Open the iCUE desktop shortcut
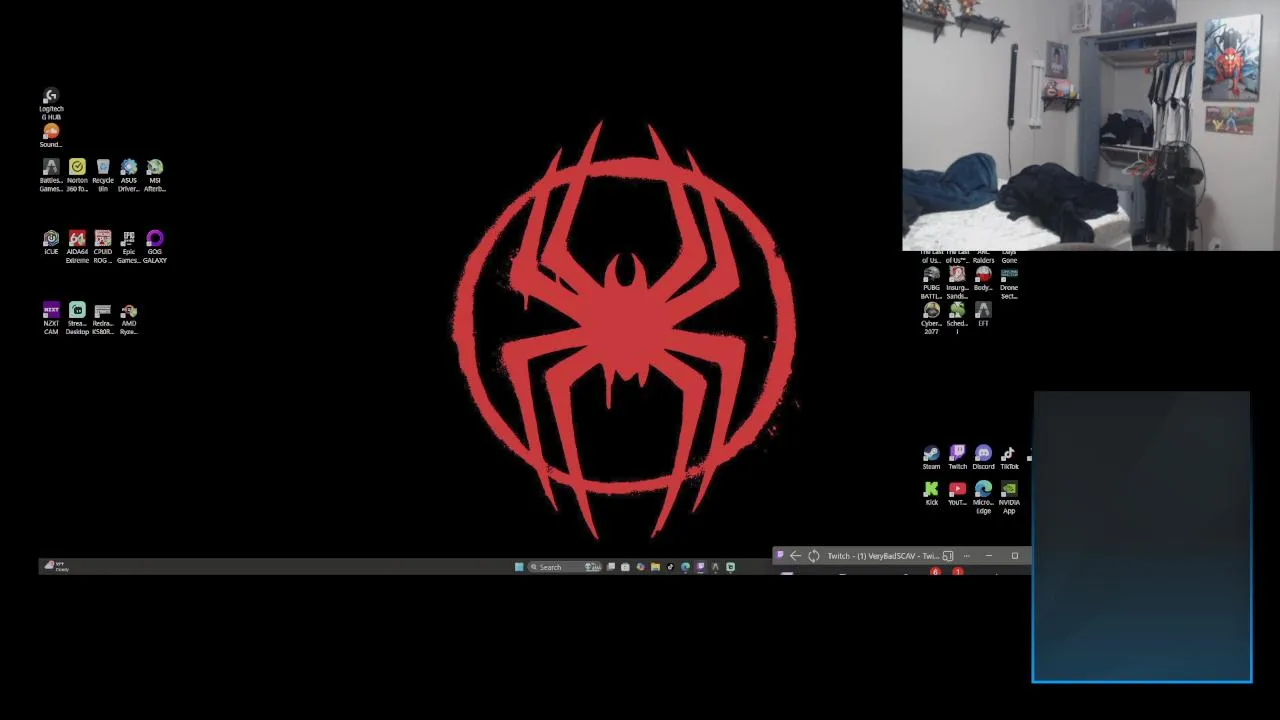 tap(51, 244)
